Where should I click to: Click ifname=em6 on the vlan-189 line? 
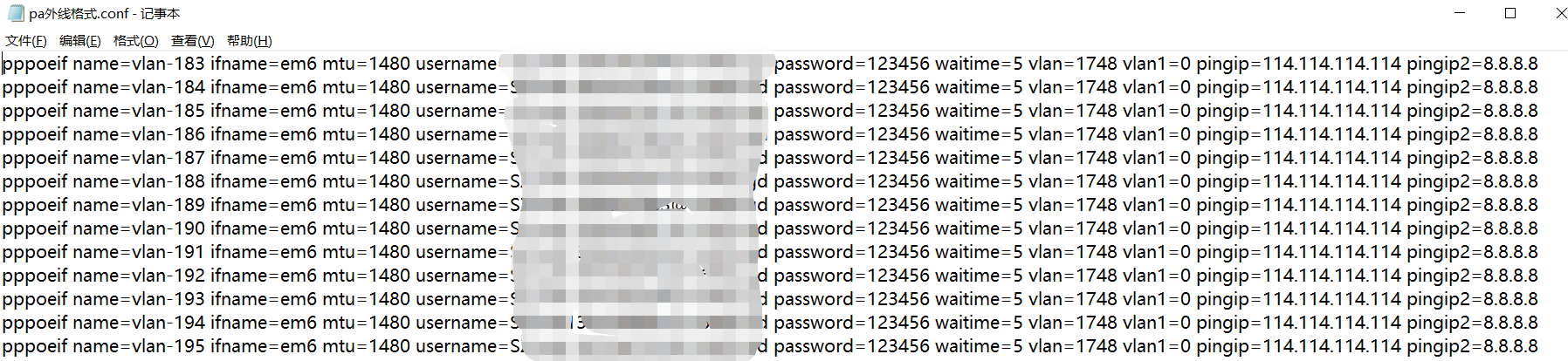tap(263, 205)
